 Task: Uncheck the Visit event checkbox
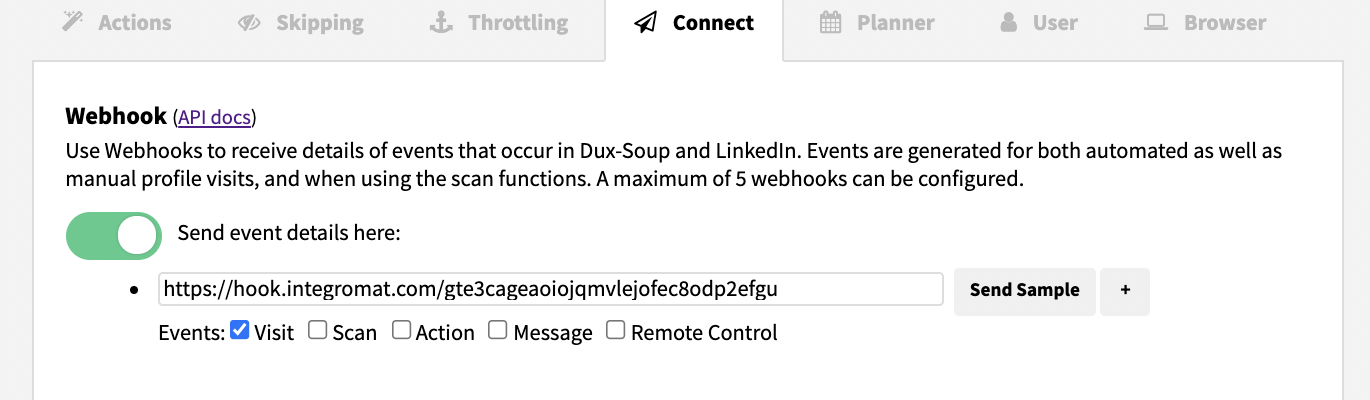coord(240,330)
